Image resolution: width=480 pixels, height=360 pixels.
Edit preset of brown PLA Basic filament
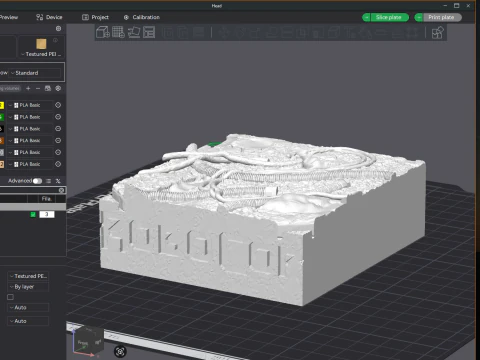58,140
